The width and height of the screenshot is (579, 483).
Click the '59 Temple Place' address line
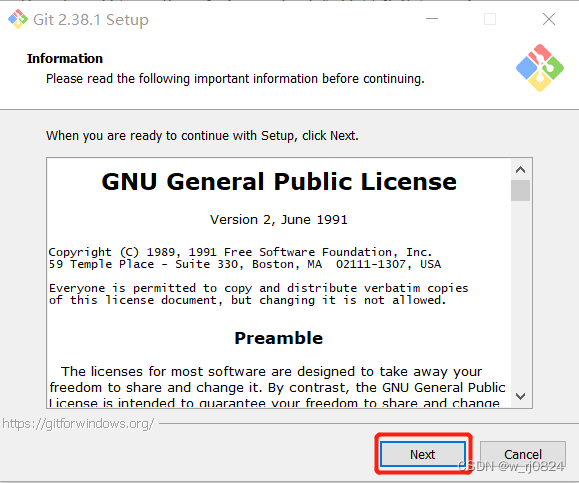245,264
